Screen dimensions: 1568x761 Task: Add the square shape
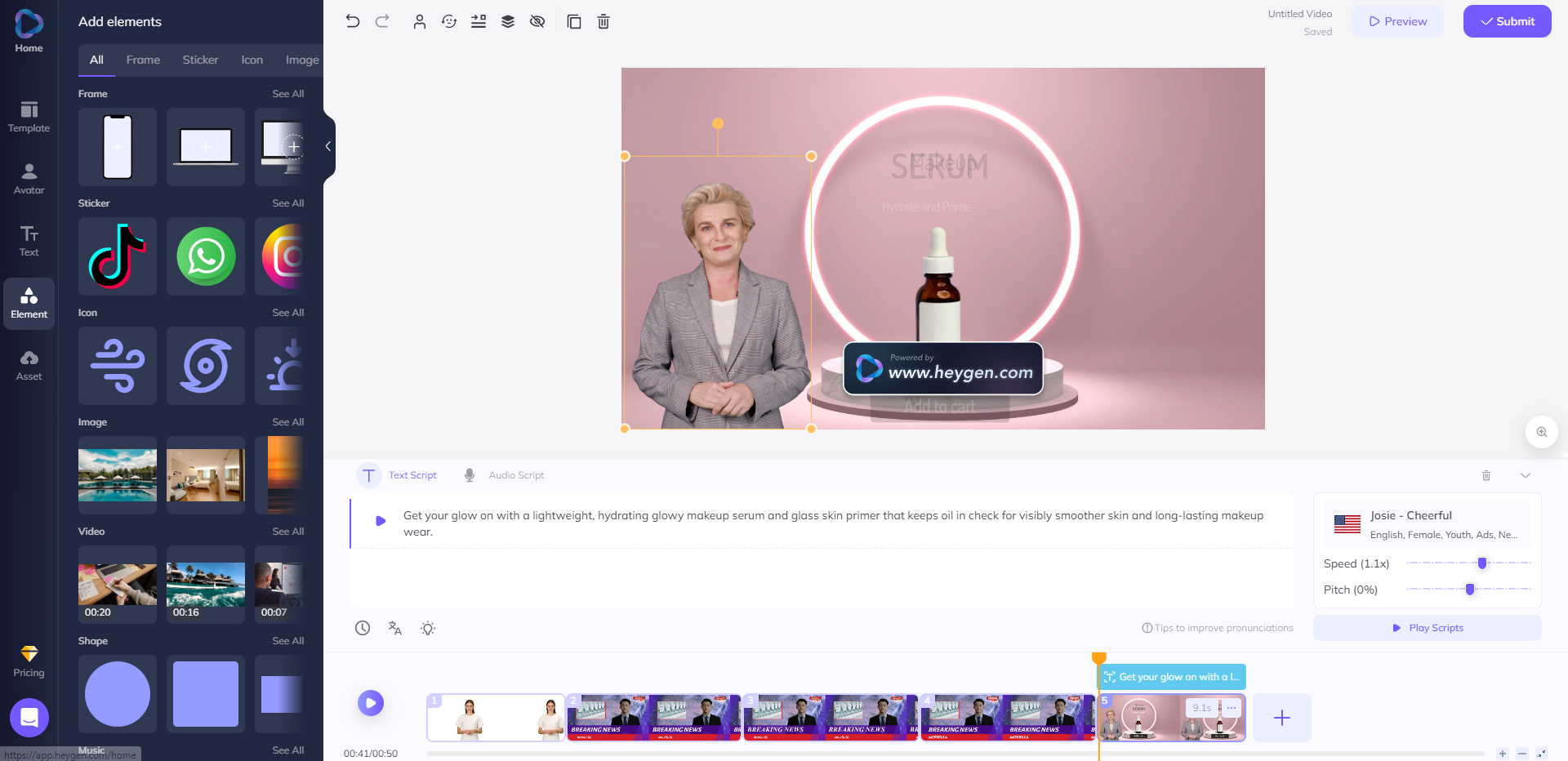[x=206, y=694]
